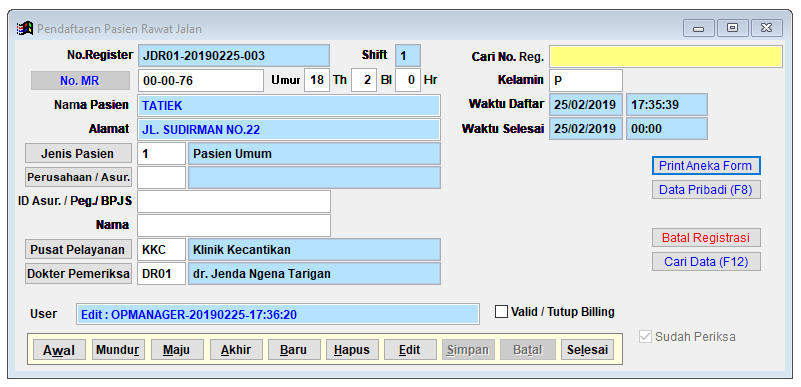Click the Klinik Kecantikan field
Viewport: 801px width, 387px height.
314,250
